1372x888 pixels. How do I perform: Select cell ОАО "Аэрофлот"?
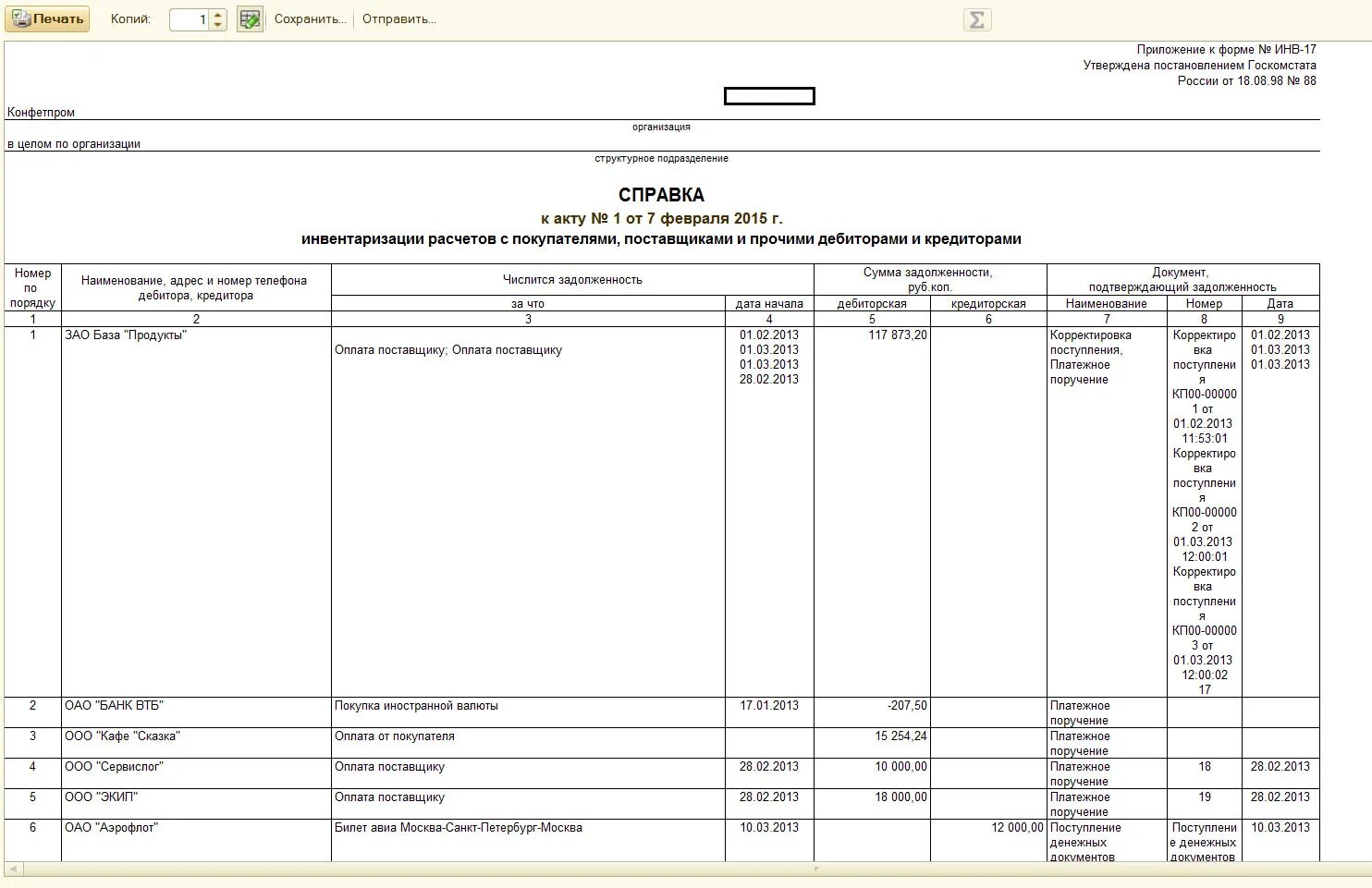(x=196, y=841)
